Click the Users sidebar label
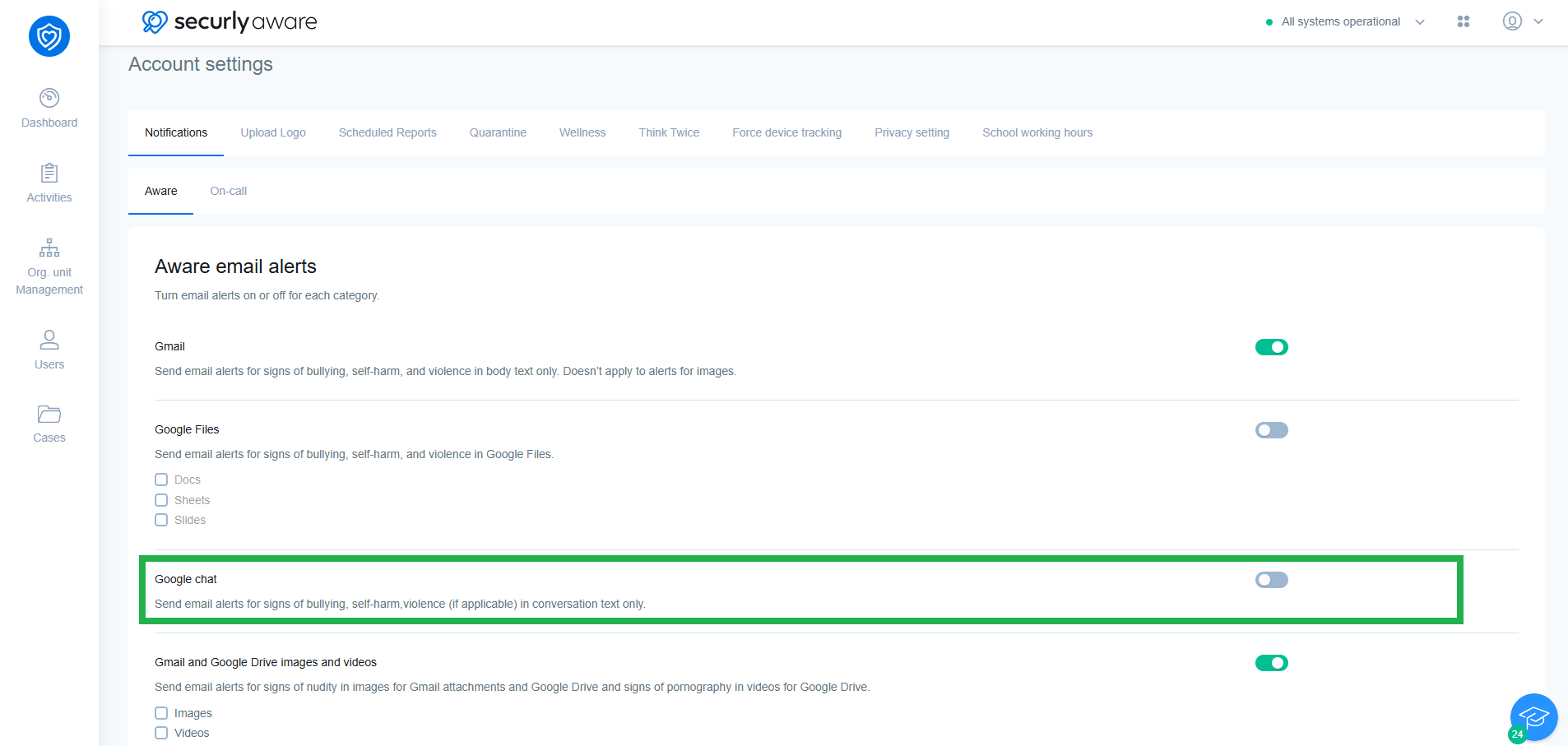This screenshot has height=746, width=1568. [x=49, y=364]
